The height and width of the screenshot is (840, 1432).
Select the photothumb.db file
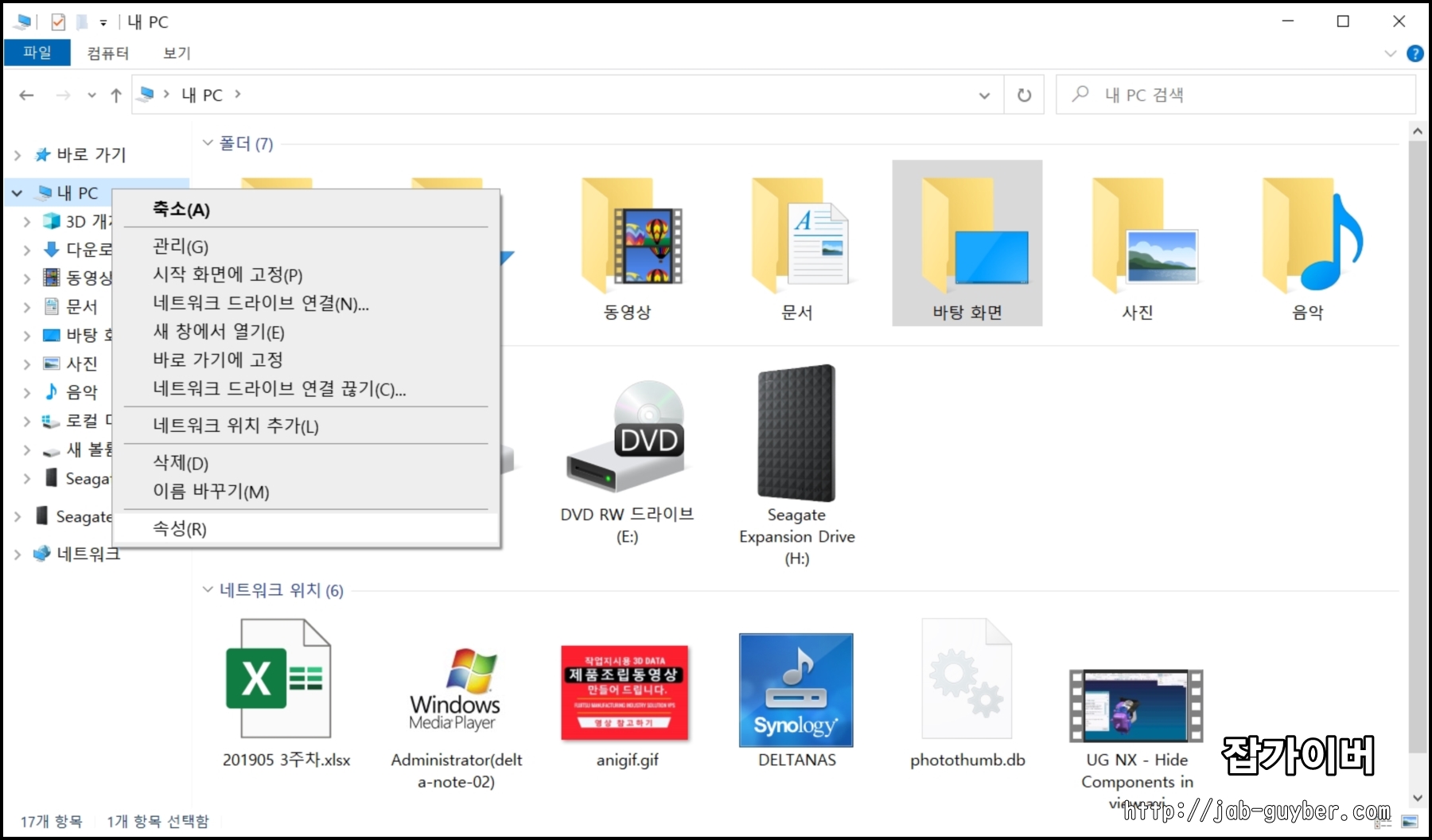(x=966, y=680)
